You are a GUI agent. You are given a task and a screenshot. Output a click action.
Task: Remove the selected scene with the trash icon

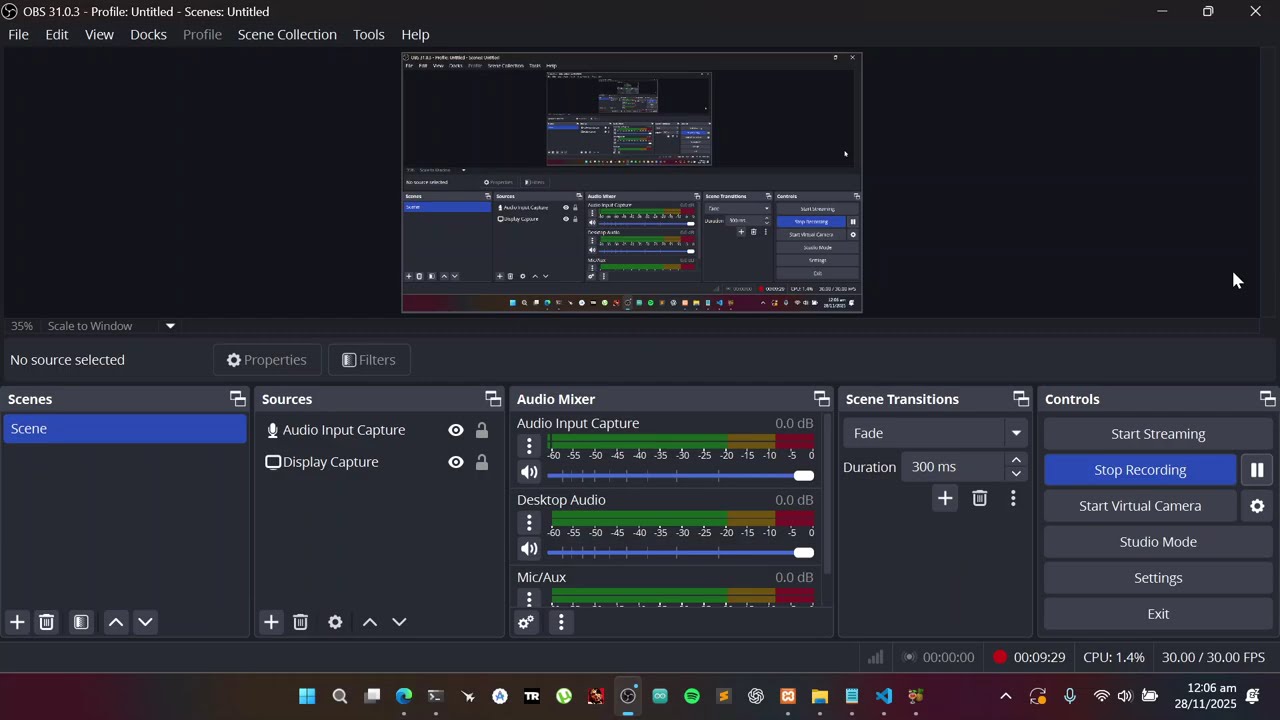46,622
